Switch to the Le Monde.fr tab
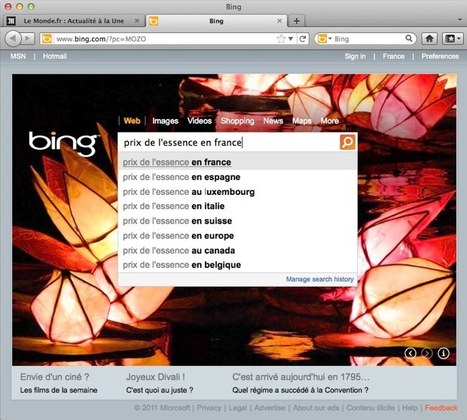Screen dimensions: 467x420 point(74,21)
